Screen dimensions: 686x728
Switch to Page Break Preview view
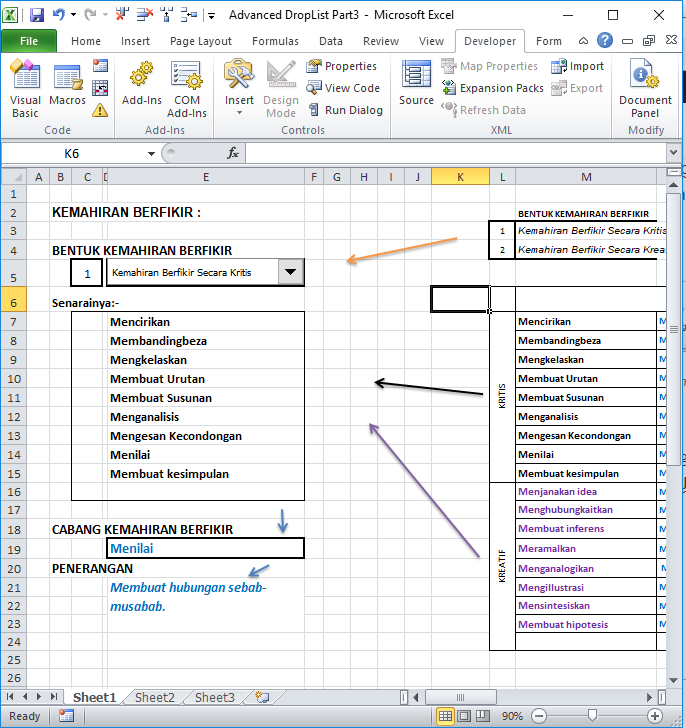tap(484, 716)
